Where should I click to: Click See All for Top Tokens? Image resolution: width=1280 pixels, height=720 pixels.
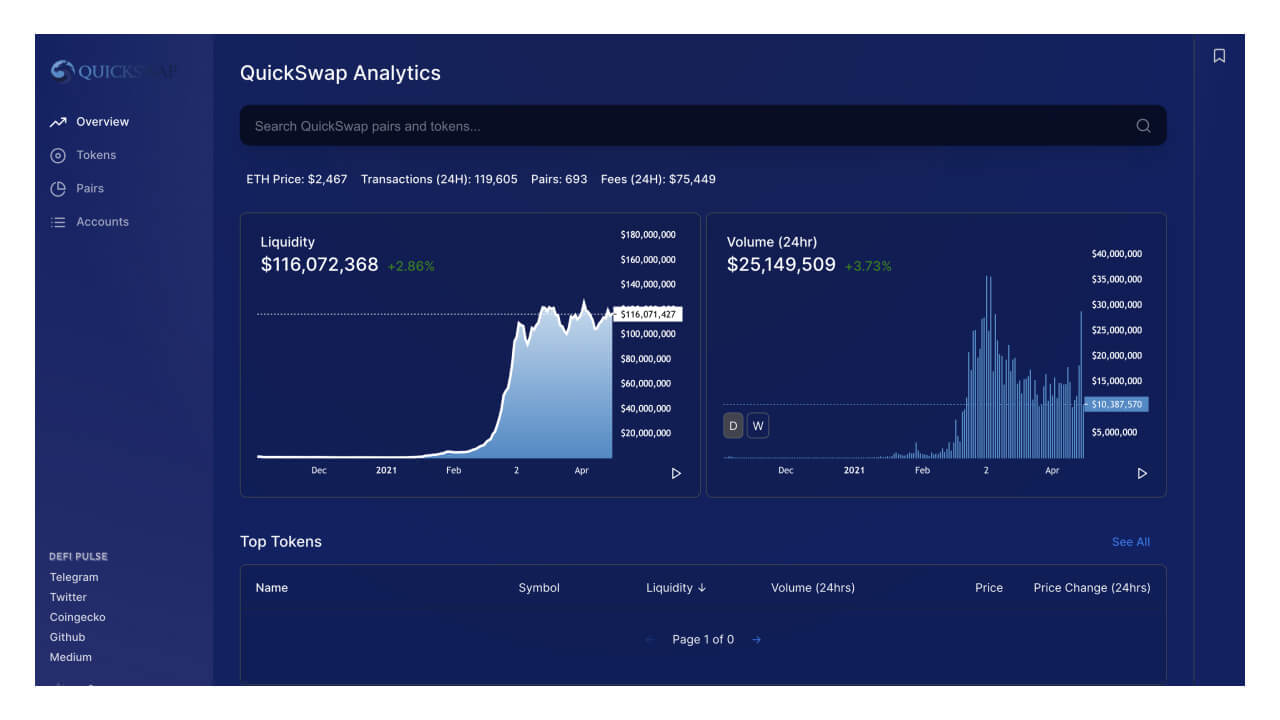click(1130, 542)
